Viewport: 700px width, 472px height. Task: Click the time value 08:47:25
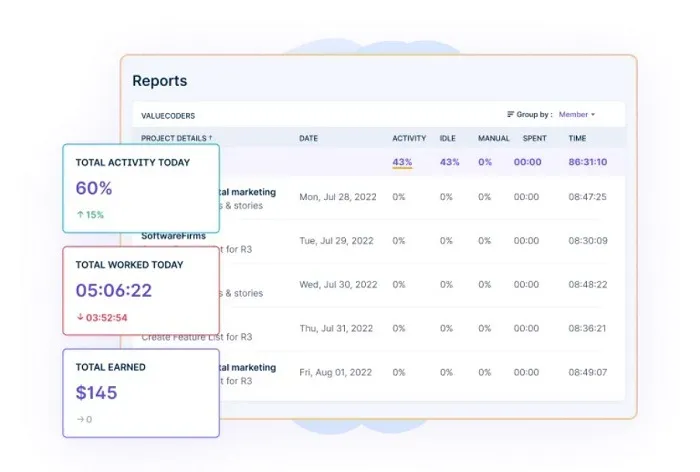click(588, 197)
